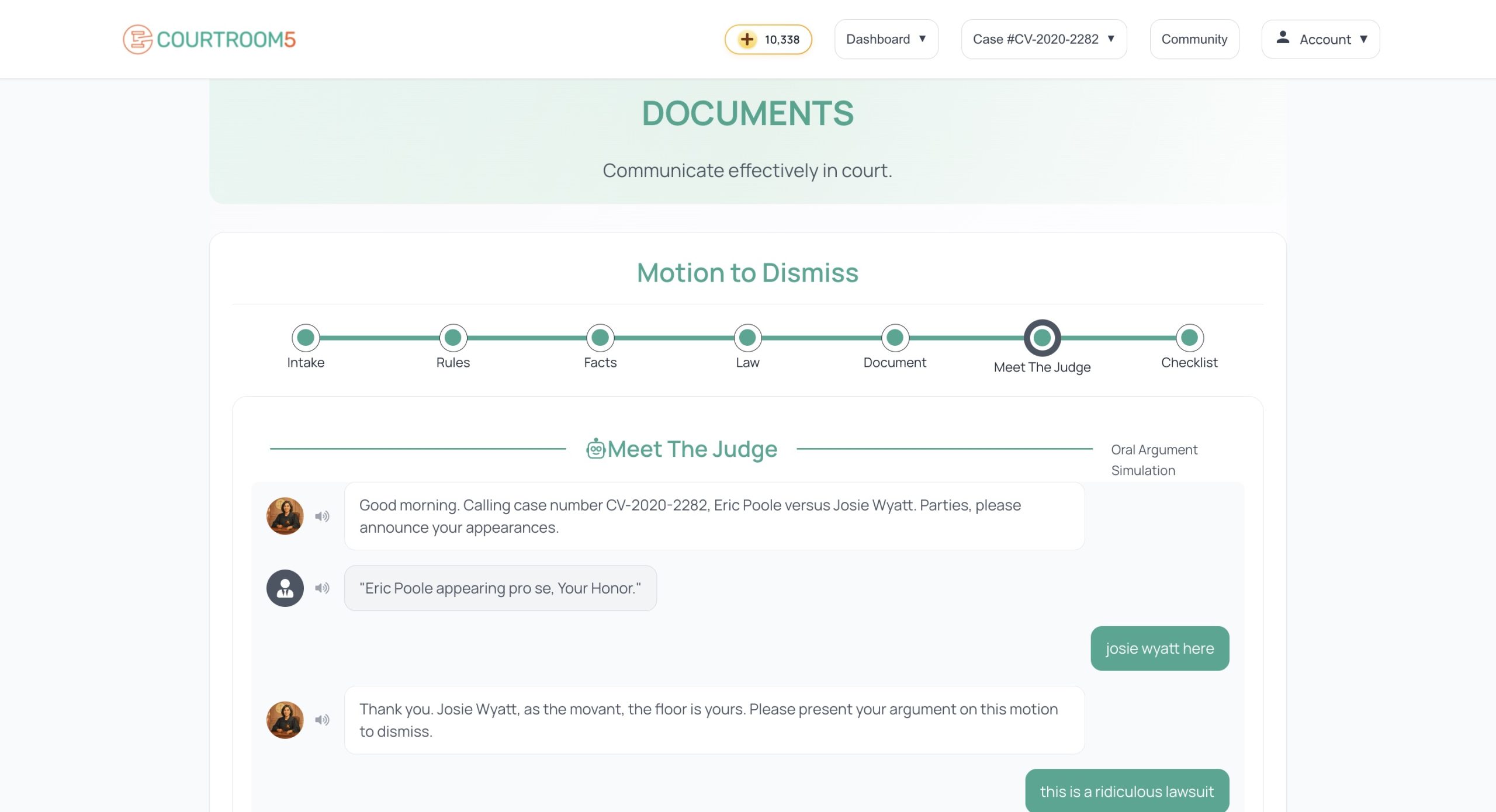Open the Document step
The image size is (1496, 812).
[x=895, y=338]
